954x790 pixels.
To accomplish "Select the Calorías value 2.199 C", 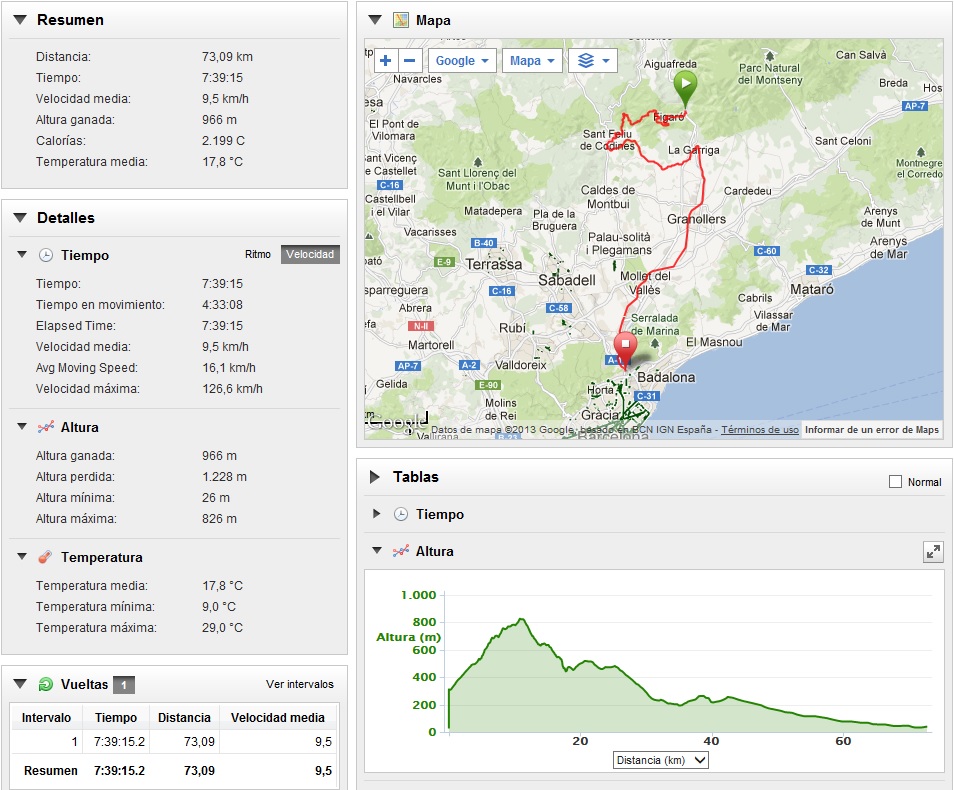I will pyautogui.click(x=223, y=141).
